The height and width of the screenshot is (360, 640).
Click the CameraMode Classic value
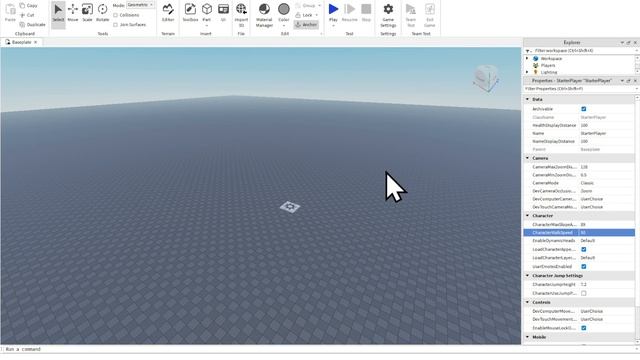click(607, 183)
